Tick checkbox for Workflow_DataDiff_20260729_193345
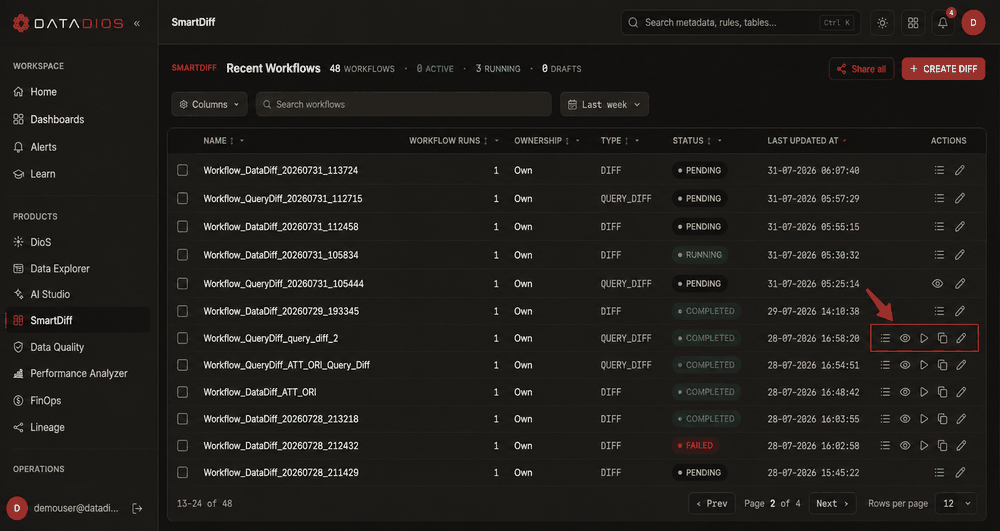Viewport: 1000px width, 531px height. point(182,311)
